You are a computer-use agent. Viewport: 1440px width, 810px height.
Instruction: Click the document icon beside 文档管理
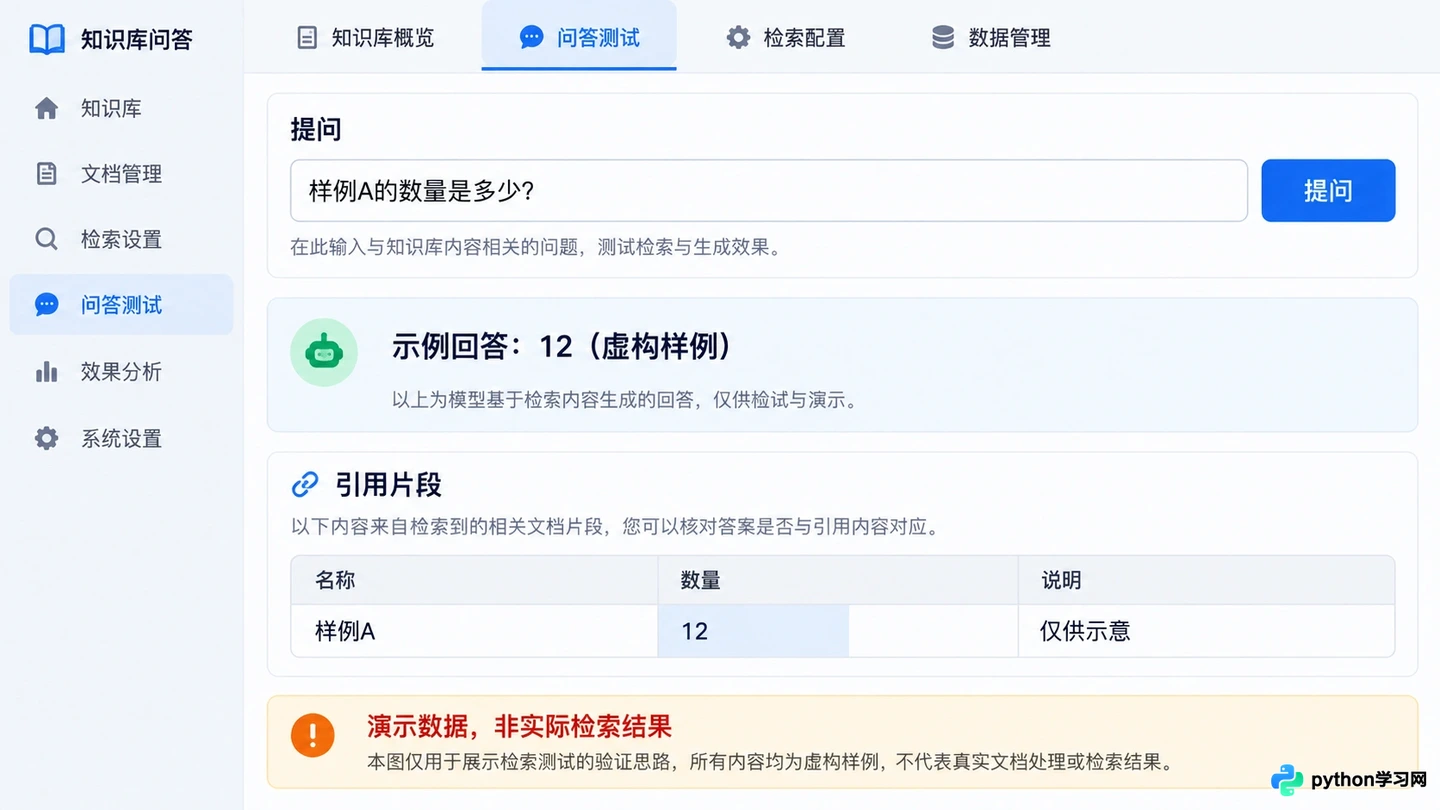47,173
